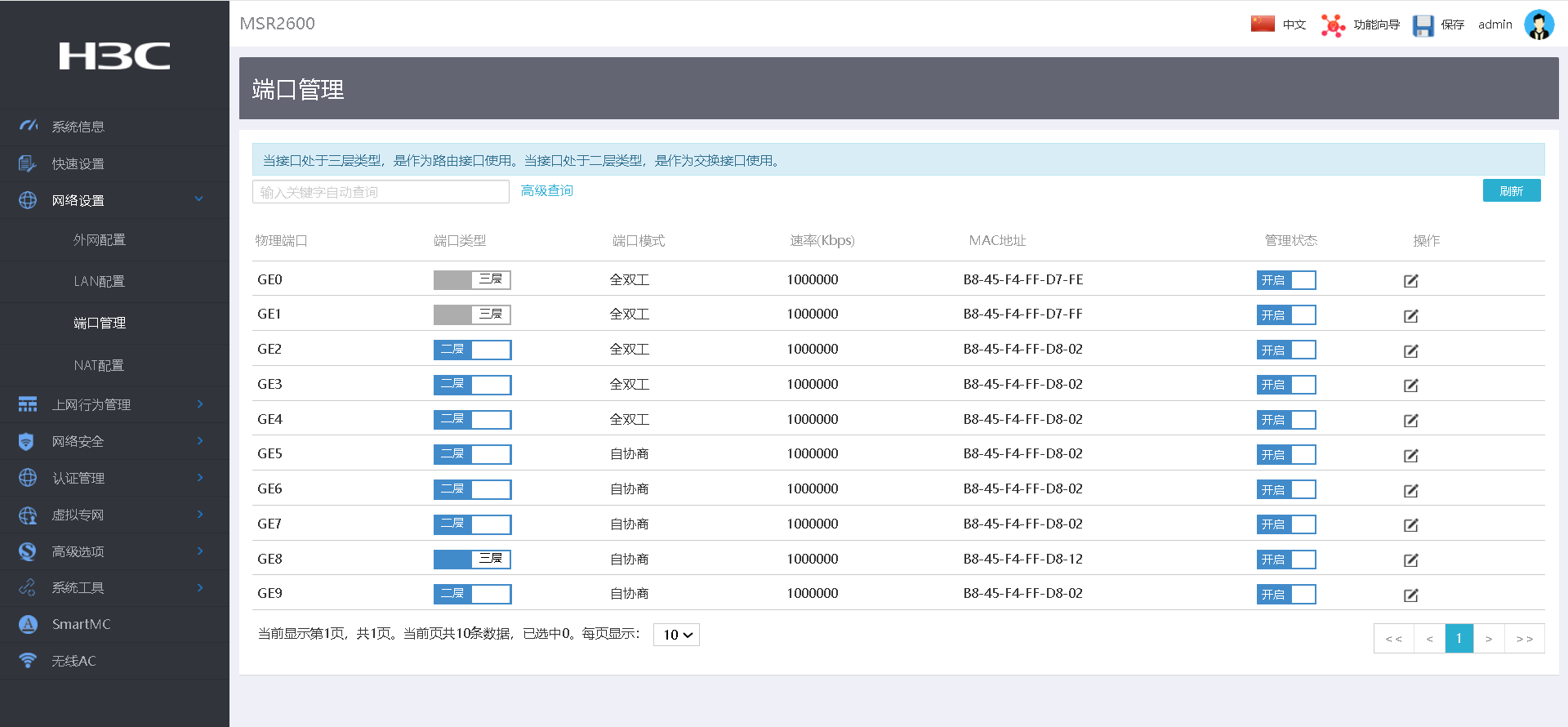Click the keyword search input field
The image size is (1568, 727).
381,192
